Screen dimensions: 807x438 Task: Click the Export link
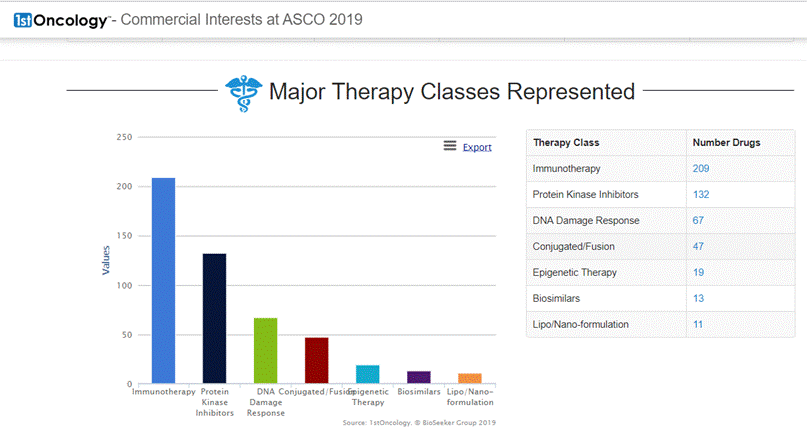click(477, 147)
